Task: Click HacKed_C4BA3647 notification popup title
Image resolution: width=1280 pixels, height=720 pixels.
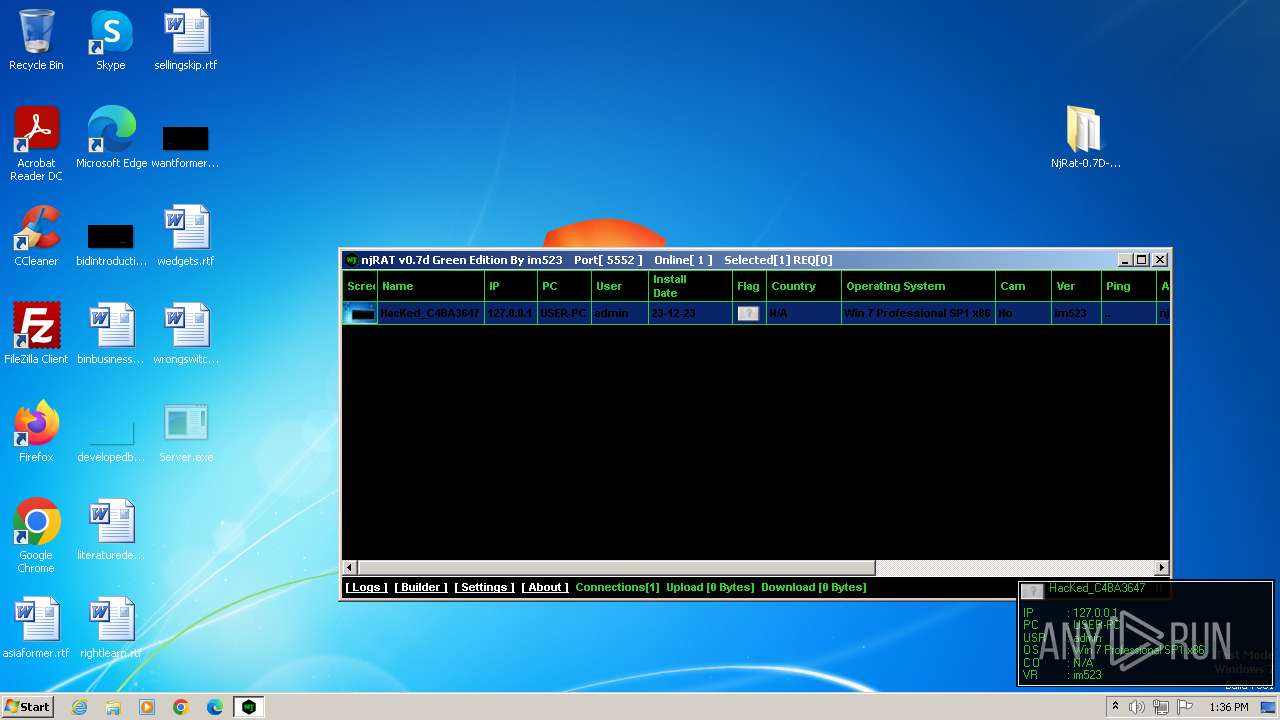Action: click(x=1097, y=589)
